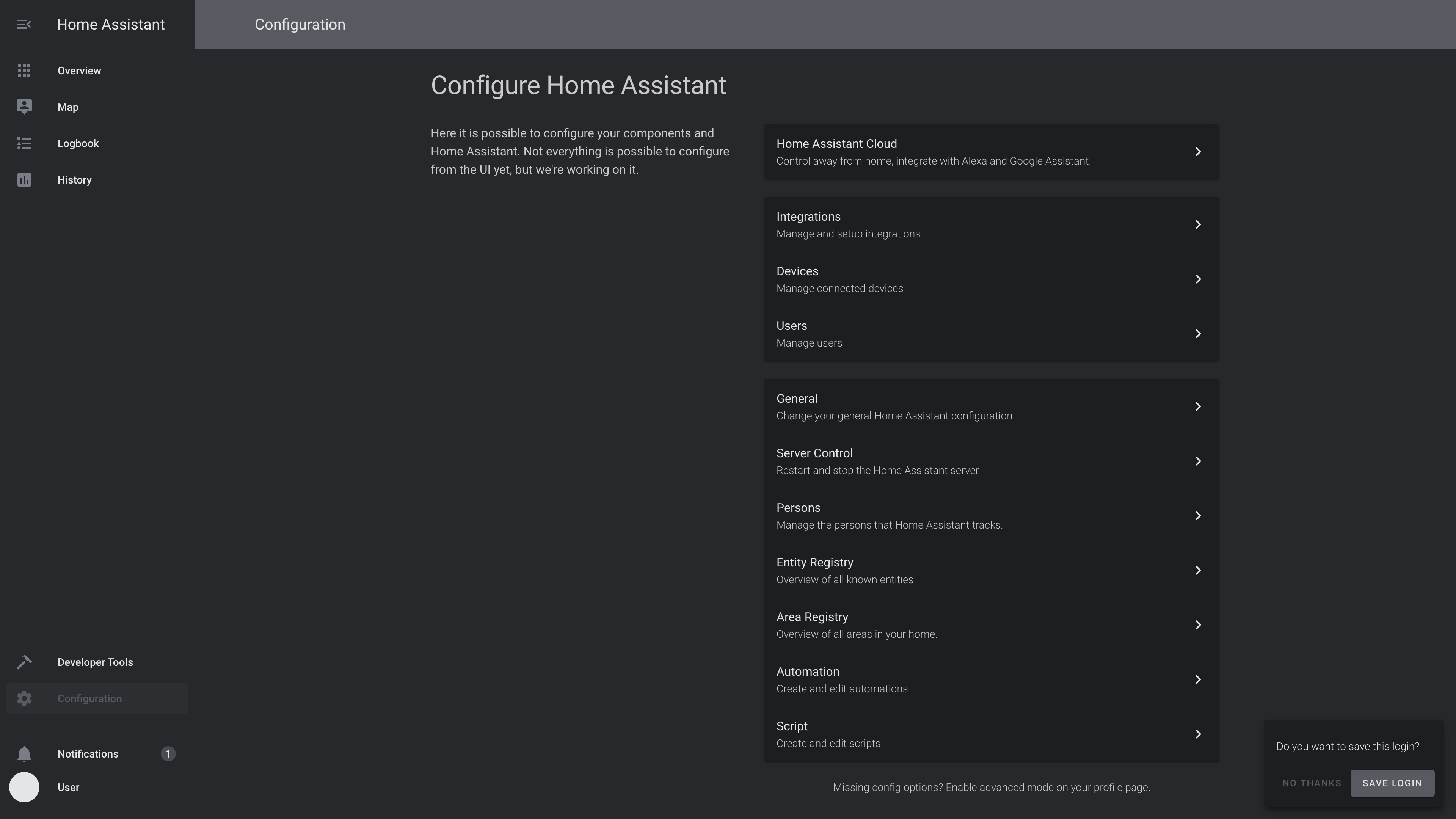The height and width of the screenshot is (819, 1456).
Task: Click the History chart icon
Action: pos(24,180)
